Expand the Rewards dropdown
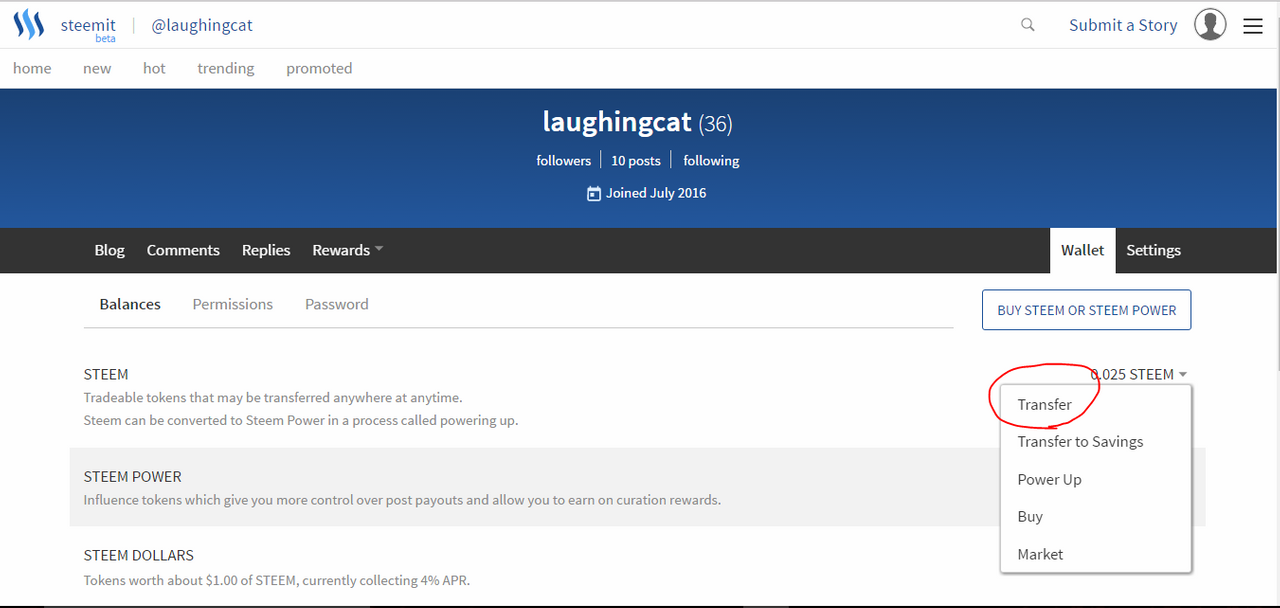 (347, 250)
